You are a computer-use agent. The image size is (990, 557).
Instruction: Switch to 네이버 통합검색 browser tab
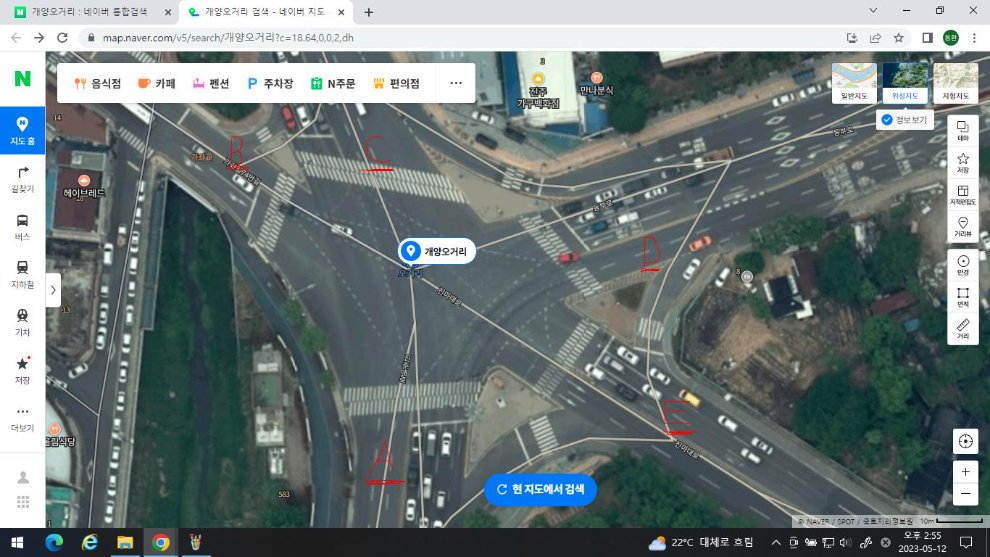coord(90,12)
